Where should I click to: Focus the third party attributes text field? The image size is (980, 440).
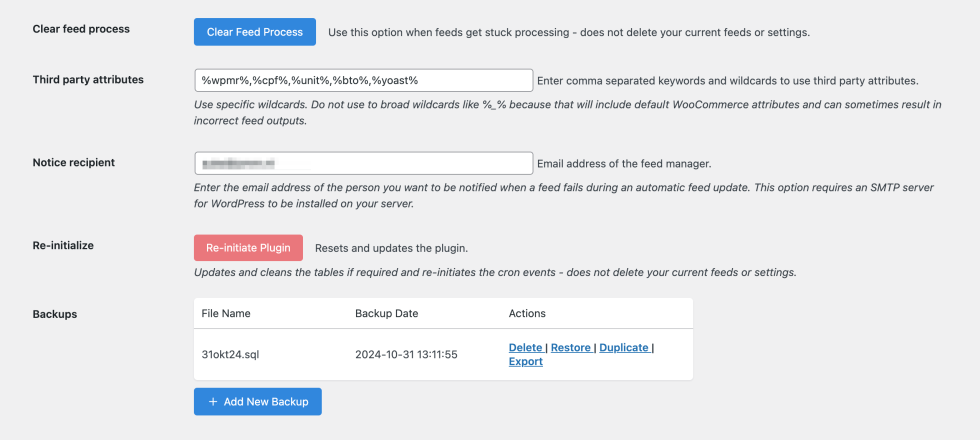click(363, 80)
